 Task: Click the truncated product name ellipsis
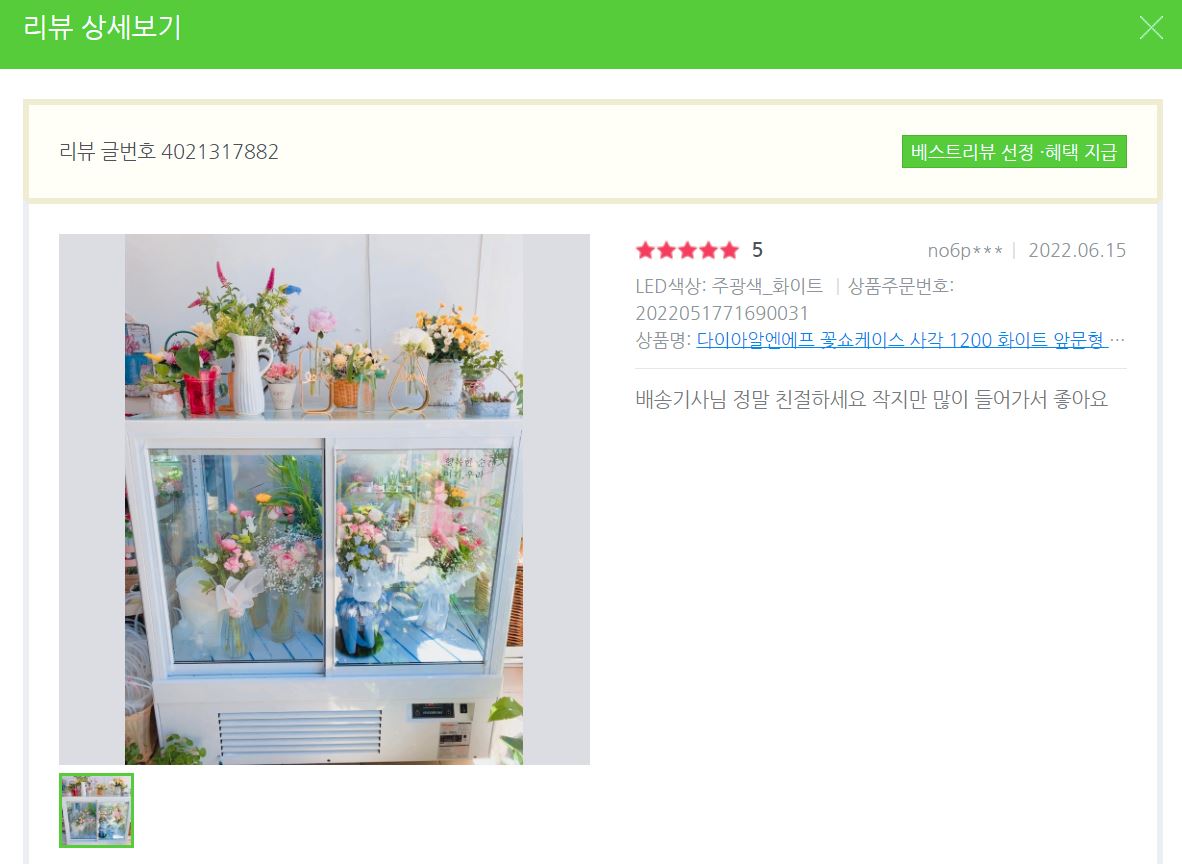[x=1118, y=340]
